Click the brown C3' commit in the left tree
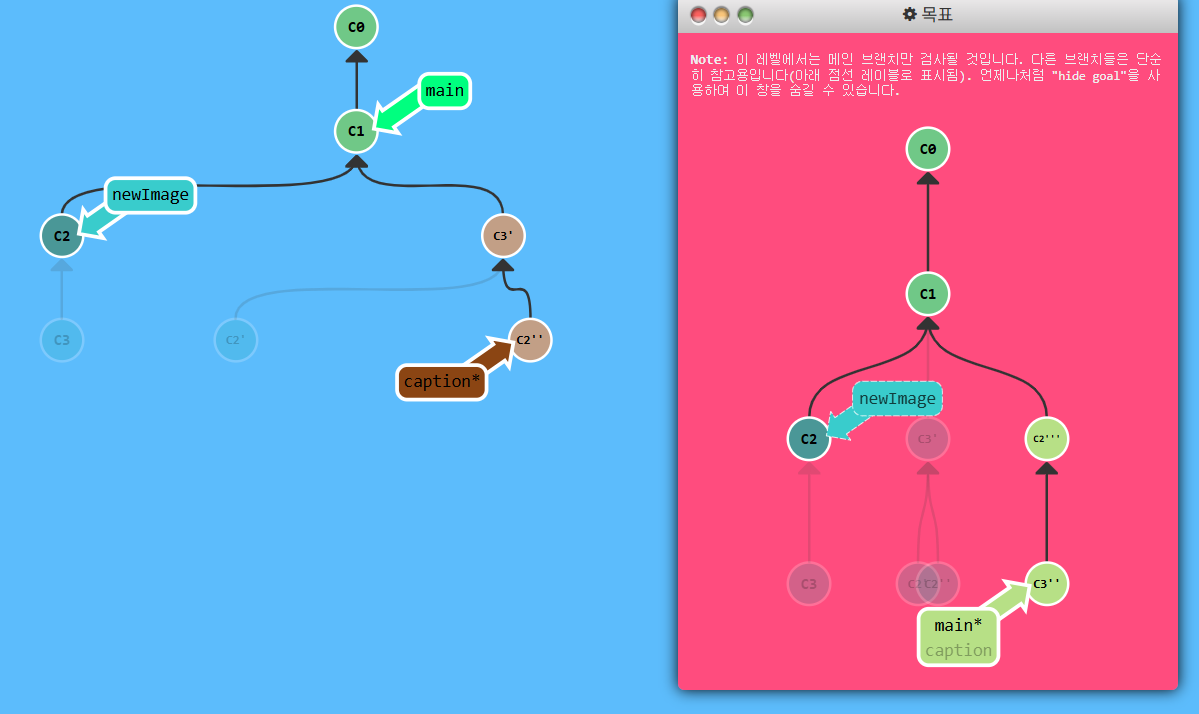This screenshot has width=1199, height=714. (x=503, y=236)
